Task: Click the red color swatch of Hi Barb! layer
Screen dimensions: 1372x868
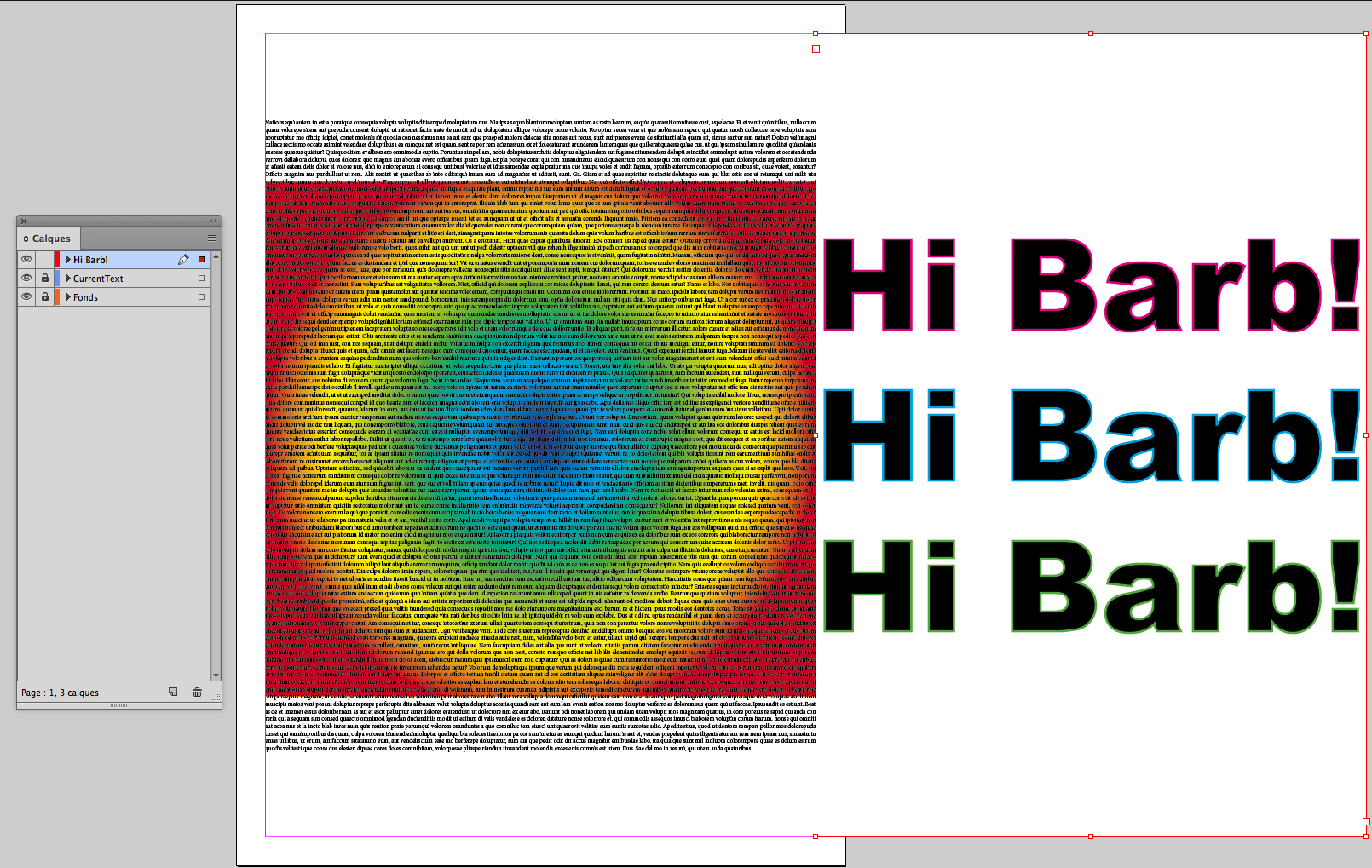Action: [x=58, y=259]
